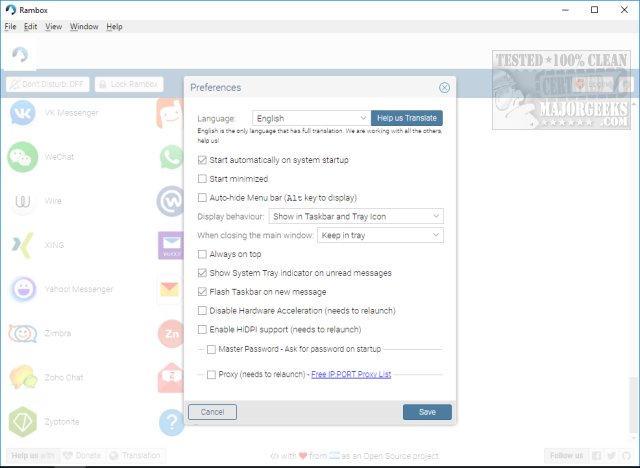
Task: Uncheck Flash Taskbar on new message
Action: point(202,292)
